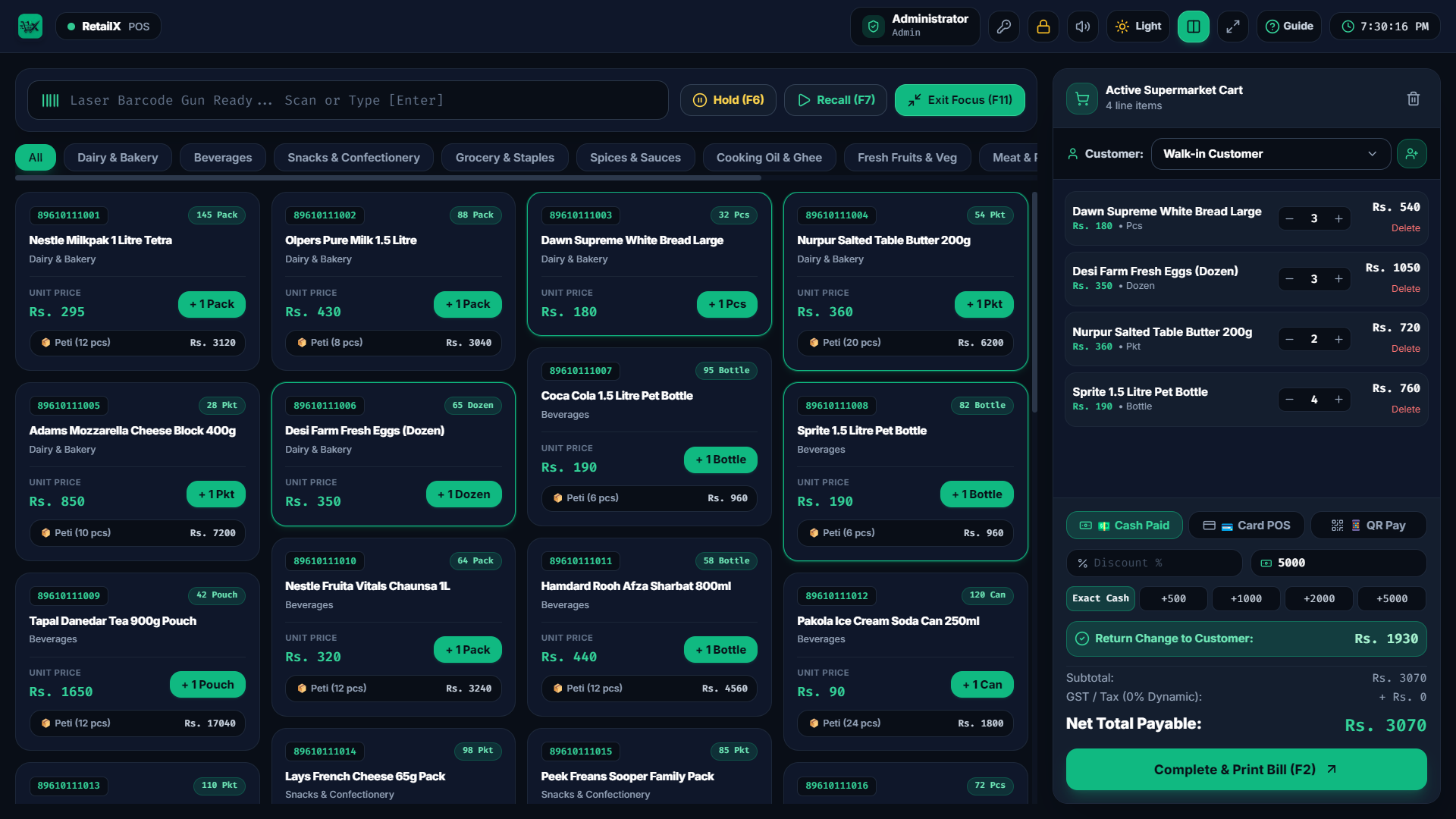The height and width of the screenshot is (819, 1456).
Task: Increase Desi Farm Fresh Eggs cart quantity
Action: pos(1339,279)
